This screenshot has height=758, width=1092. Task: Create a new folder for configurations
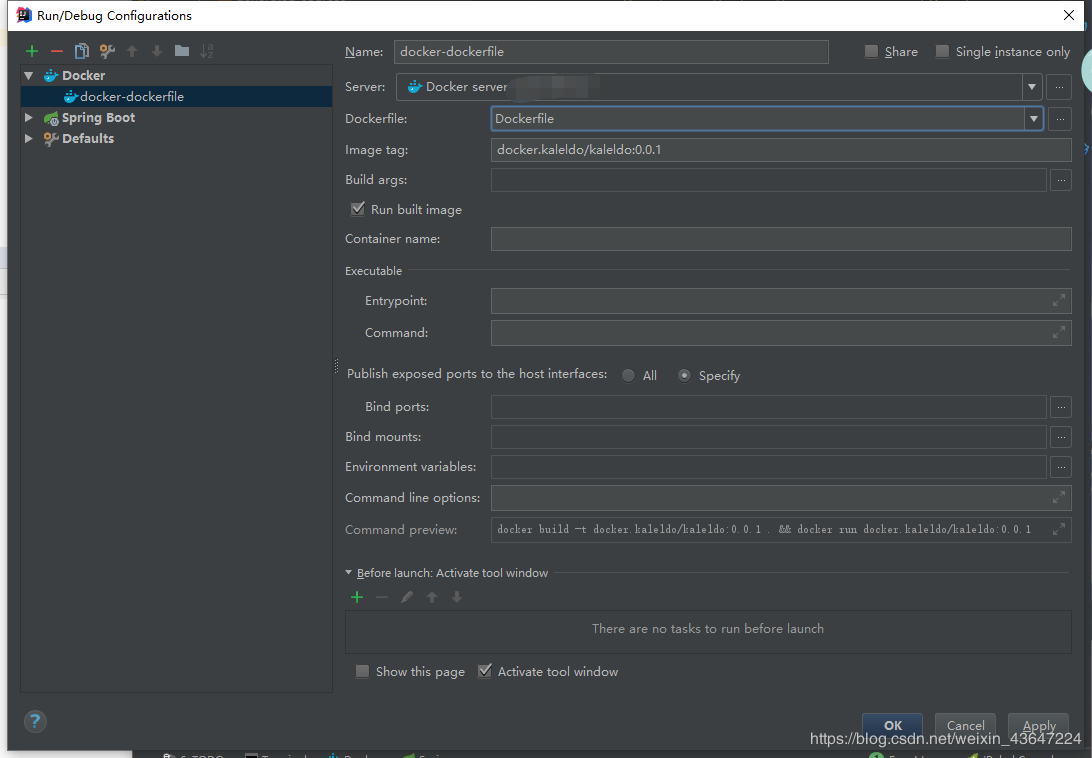click(182, 51)
